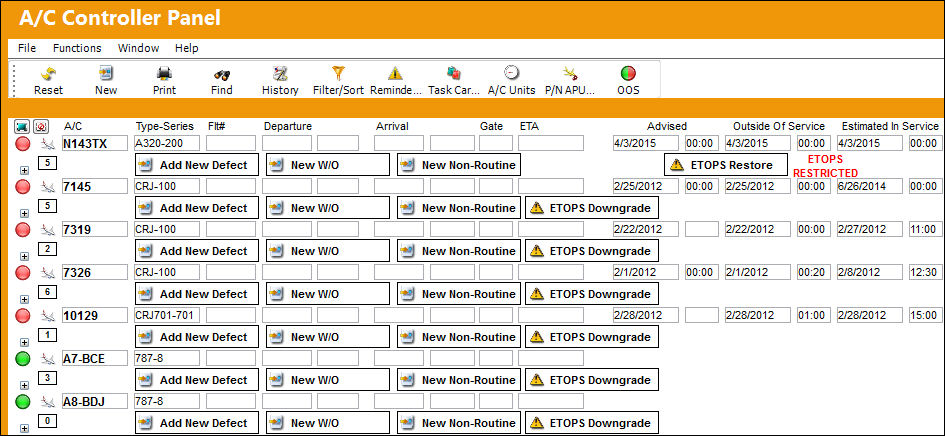Click the count box 6 under 7326
The image size is (945, 436).
click(48, 292)
